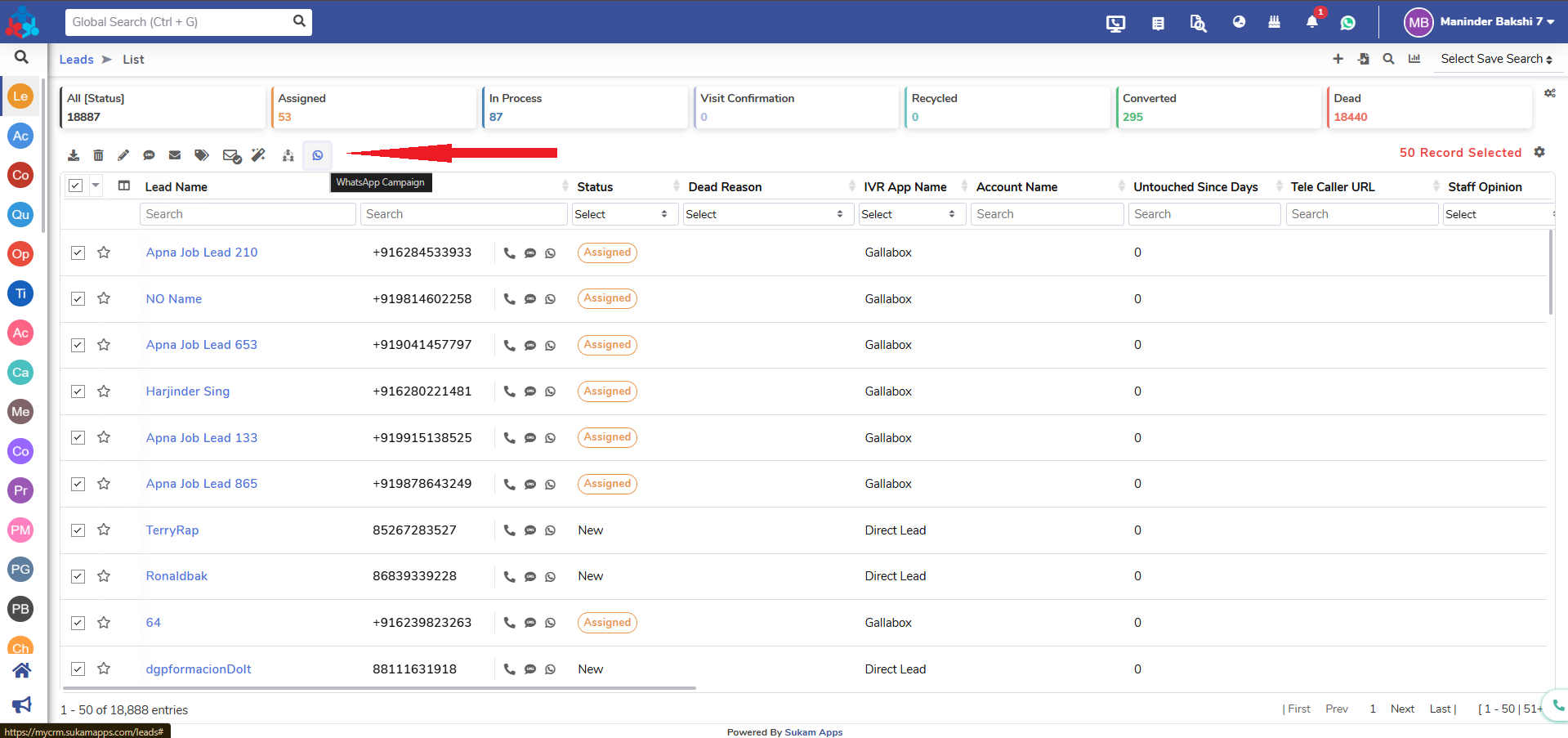
Task: Open the WhatsApp Campaign toolbar icon
Action: click(318, 155)
